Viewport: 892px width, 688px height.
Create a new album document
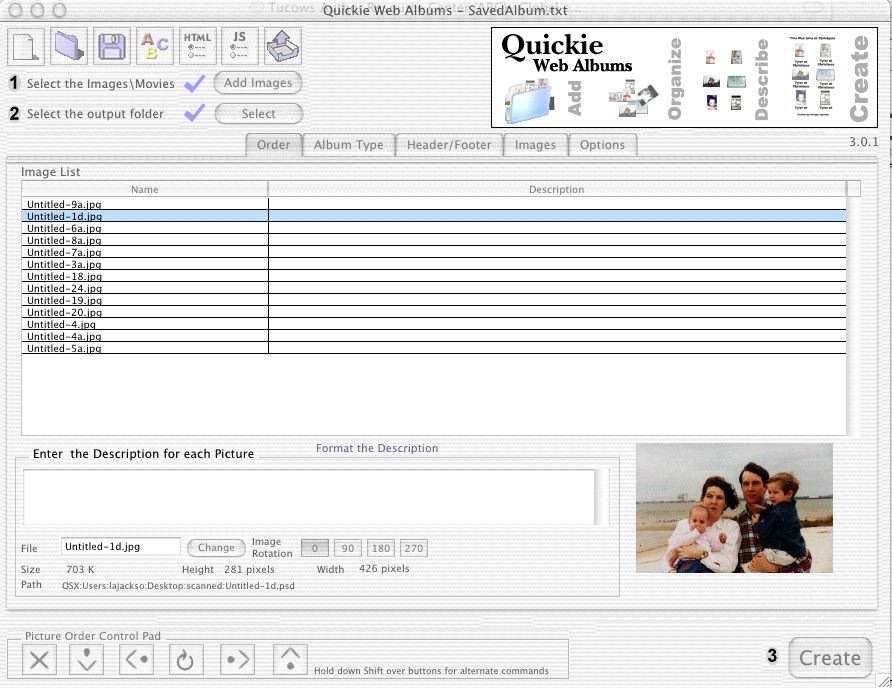24,45
